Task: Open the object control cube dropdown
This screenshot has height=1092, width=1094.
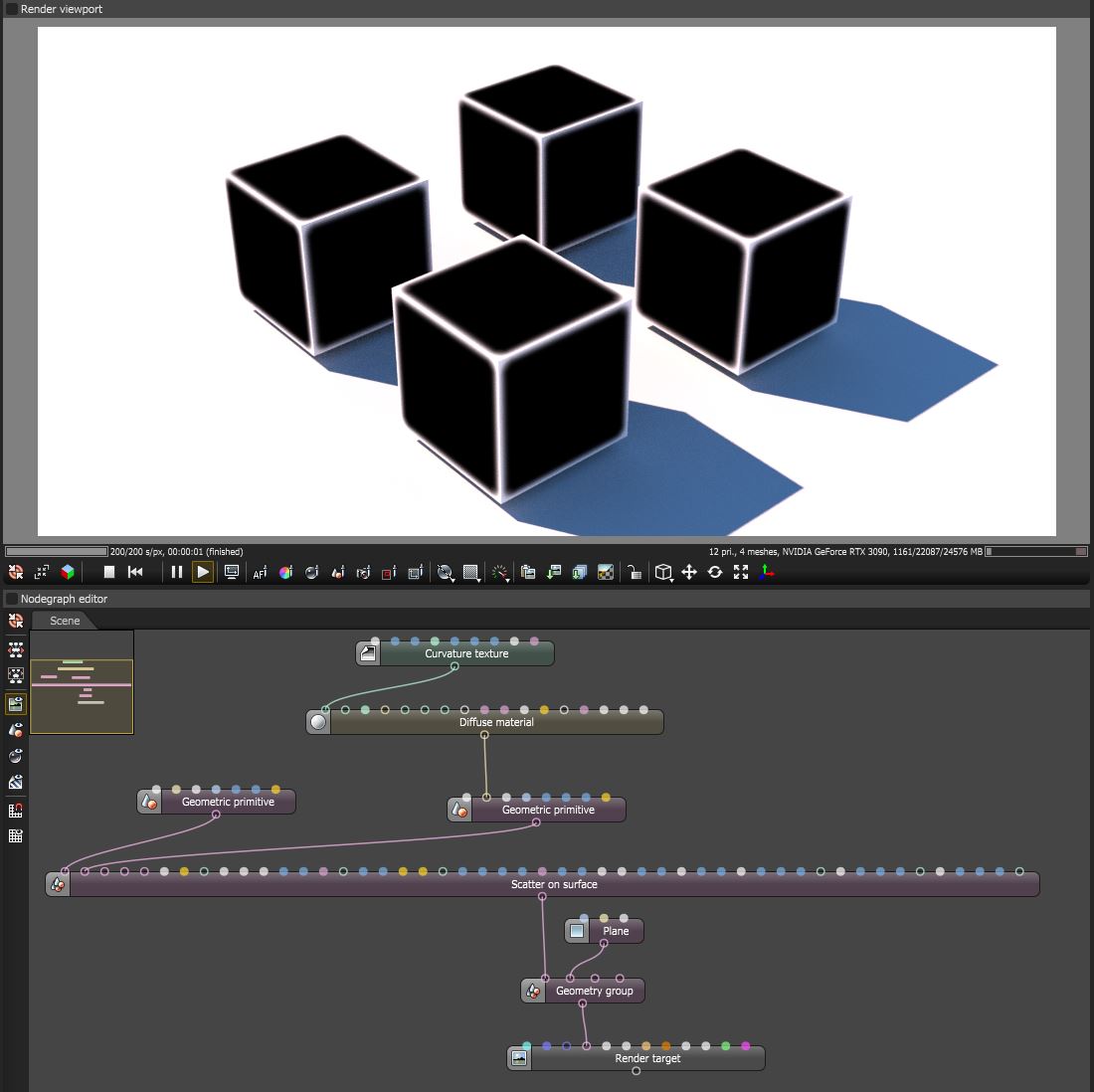Action: pyautogui.click(x=663, y=573)
